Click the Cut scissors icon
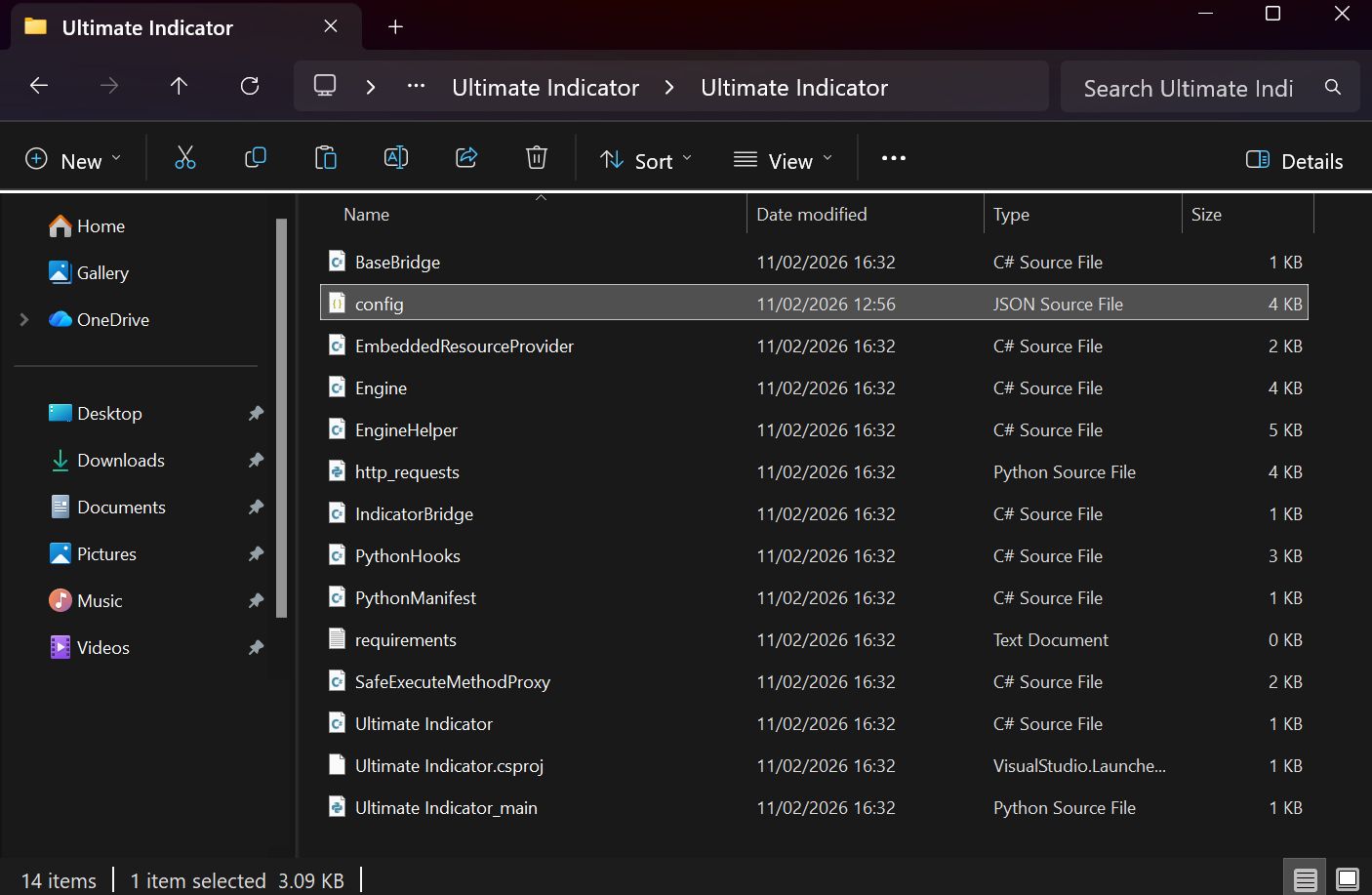Screen dimensions: 1372x895 [x=184, y=158]
